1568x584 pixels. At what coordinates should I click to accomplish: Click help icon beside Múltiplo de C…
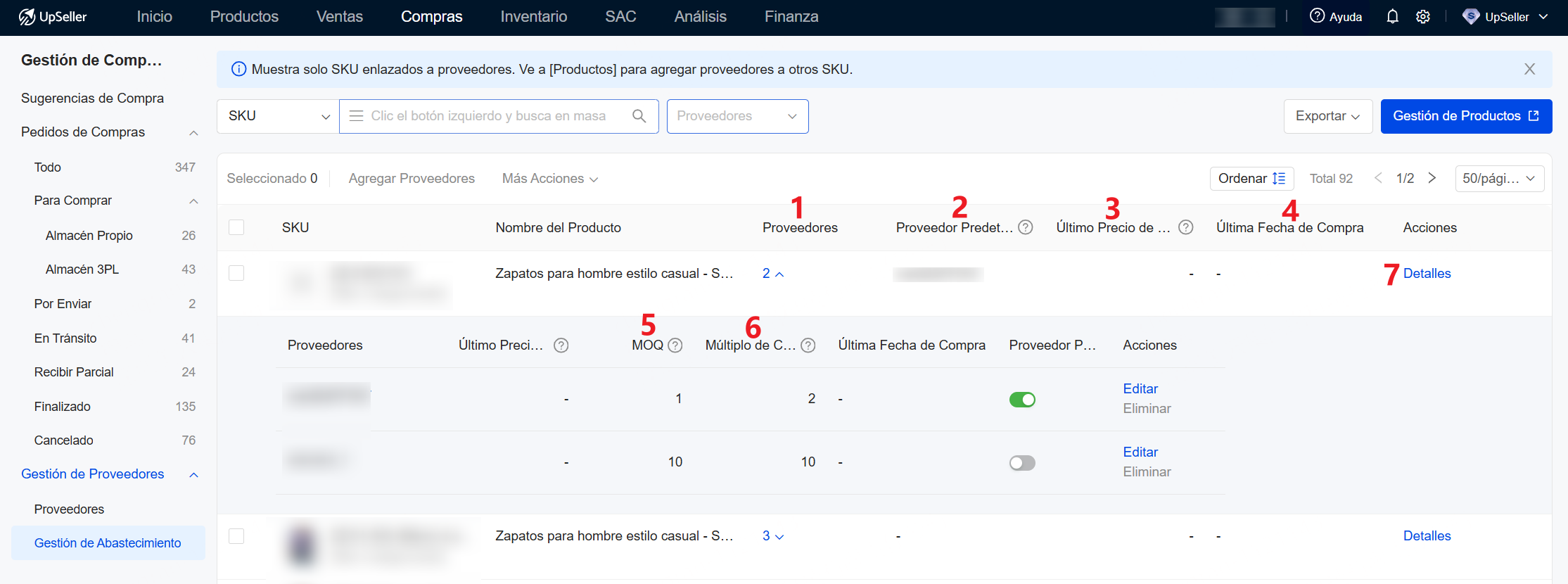pyautogui.click(x=808, y=345)
